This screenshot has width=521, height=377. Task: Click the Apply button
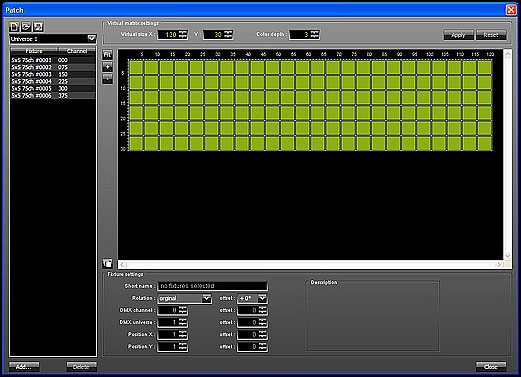[x=458, y=35]
